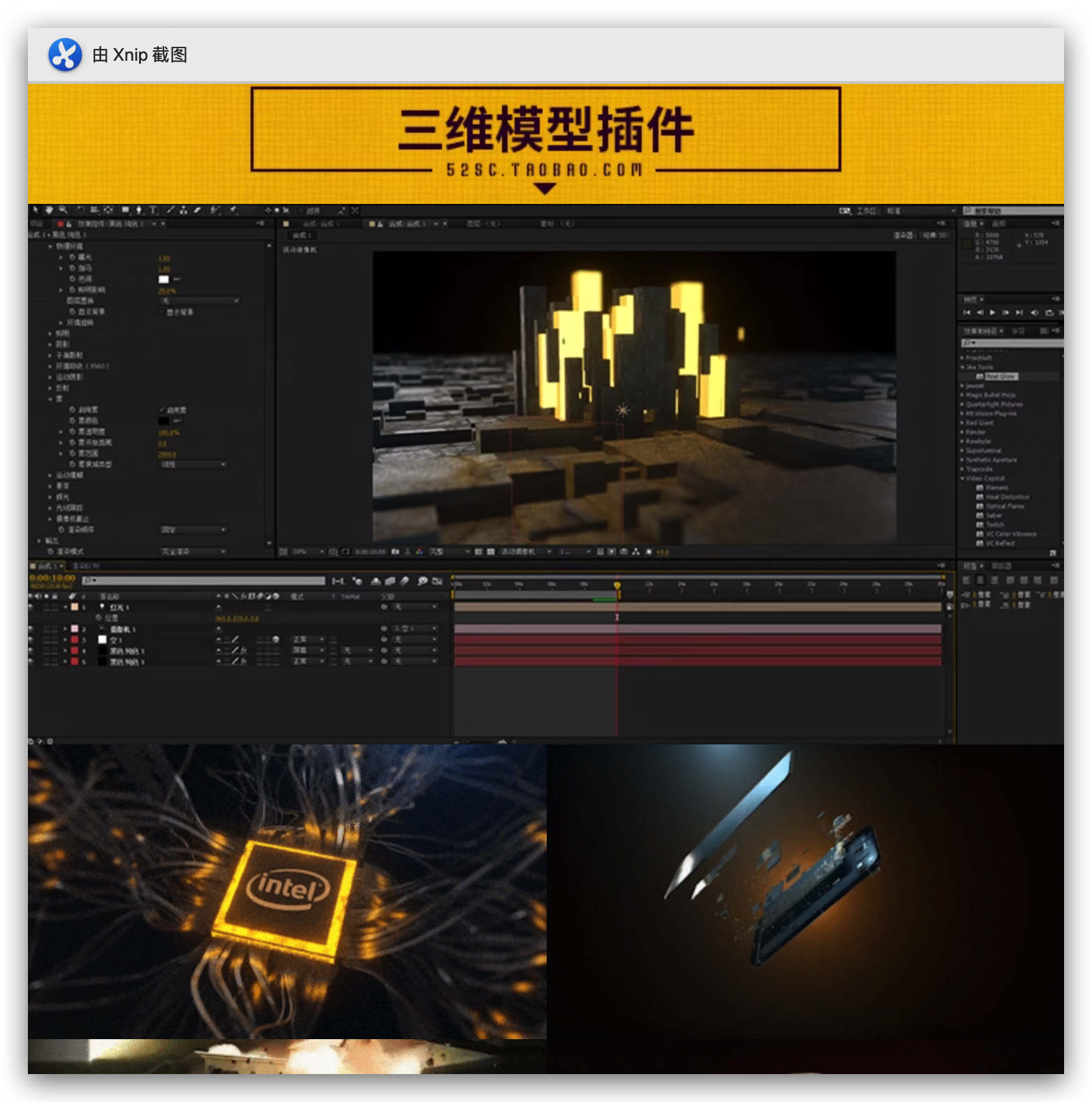Open the viewer resolution 完整 dropdown

pyautogui.click(x=449, y=552)
